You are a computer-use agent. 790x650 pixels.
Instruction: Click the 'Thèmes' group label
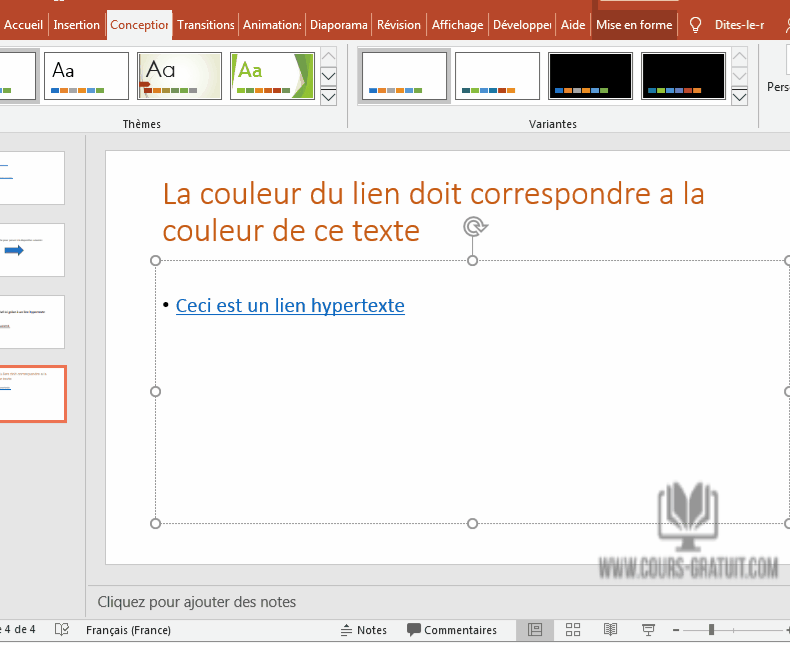click(142, 124)
